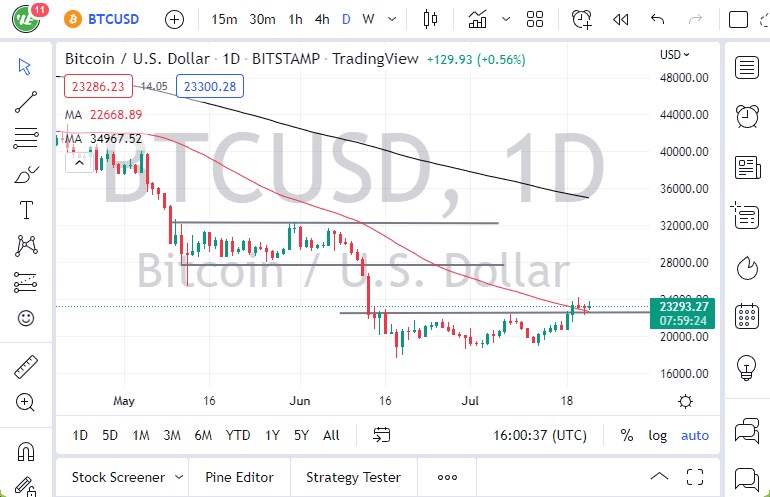This screenshot has width=770, height=497.
Task: Click the zoom in magnifier tool
Action: (26, 402)
